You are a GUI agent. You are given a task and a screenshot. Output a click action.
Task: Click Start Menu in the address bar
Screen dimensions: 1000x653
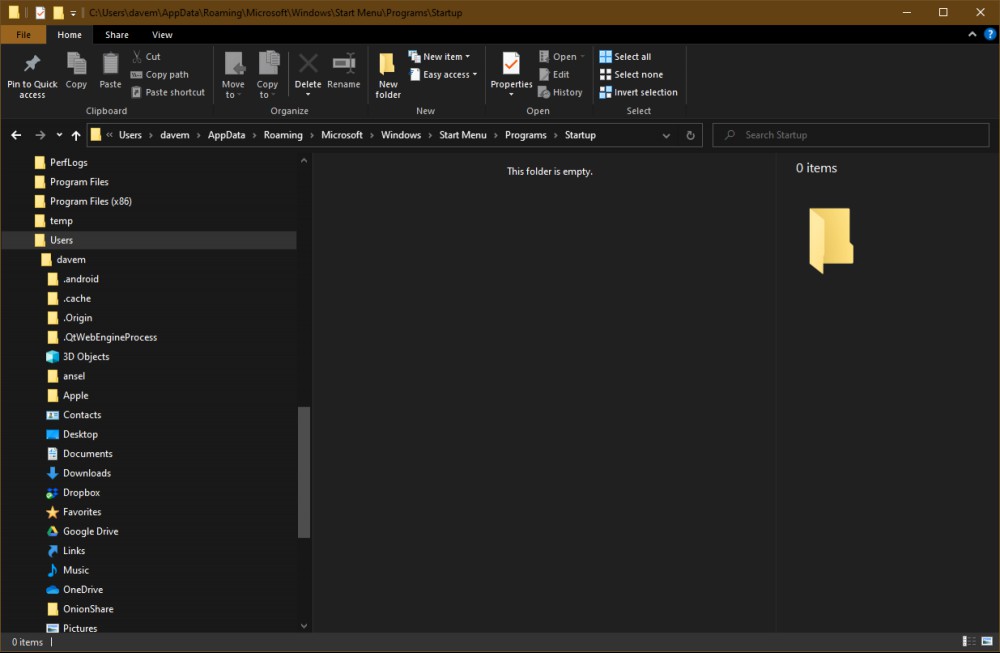click(462, 135)
